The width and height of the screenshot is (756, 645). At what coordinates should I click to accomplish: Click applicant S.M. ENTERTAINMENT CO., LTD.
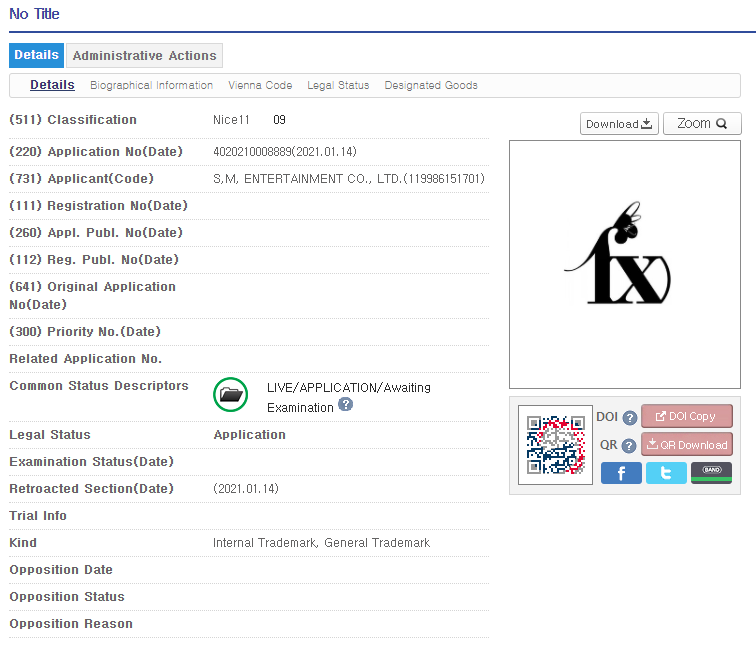point(349,179)
